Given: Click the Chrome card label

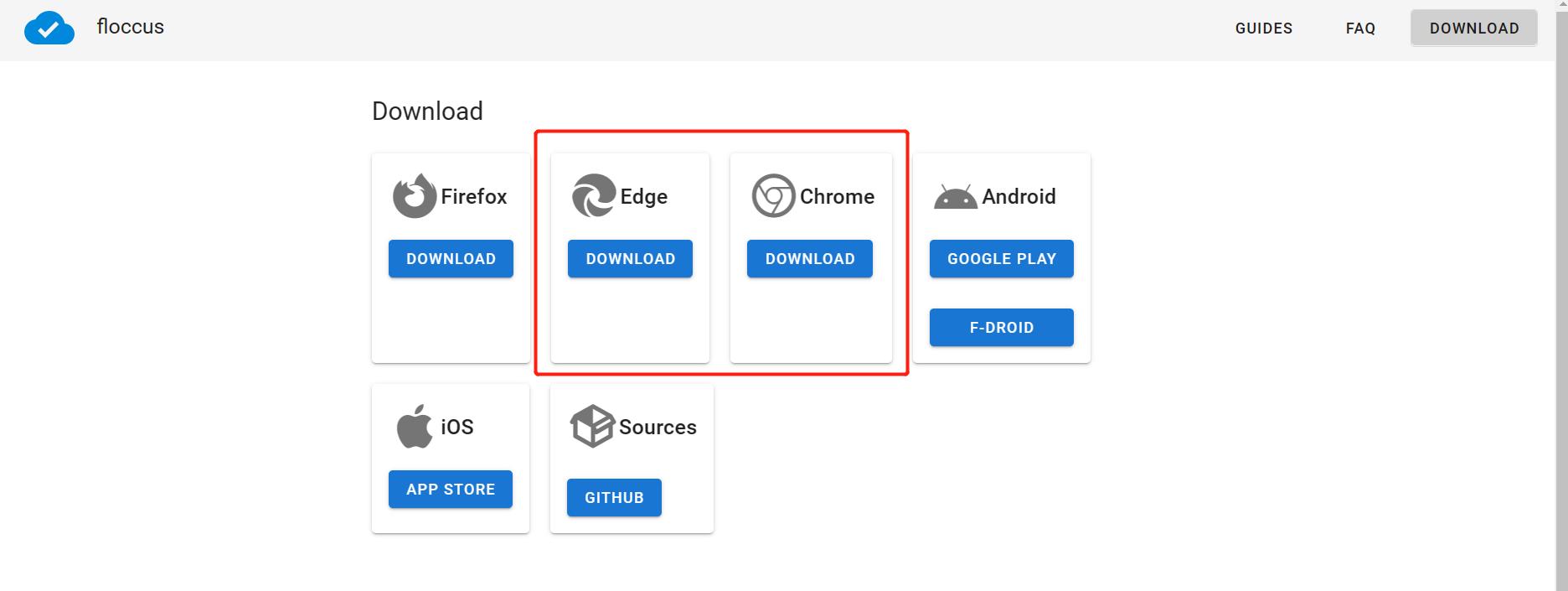Looking at the screenshot, I should click(x=837, y=196).
